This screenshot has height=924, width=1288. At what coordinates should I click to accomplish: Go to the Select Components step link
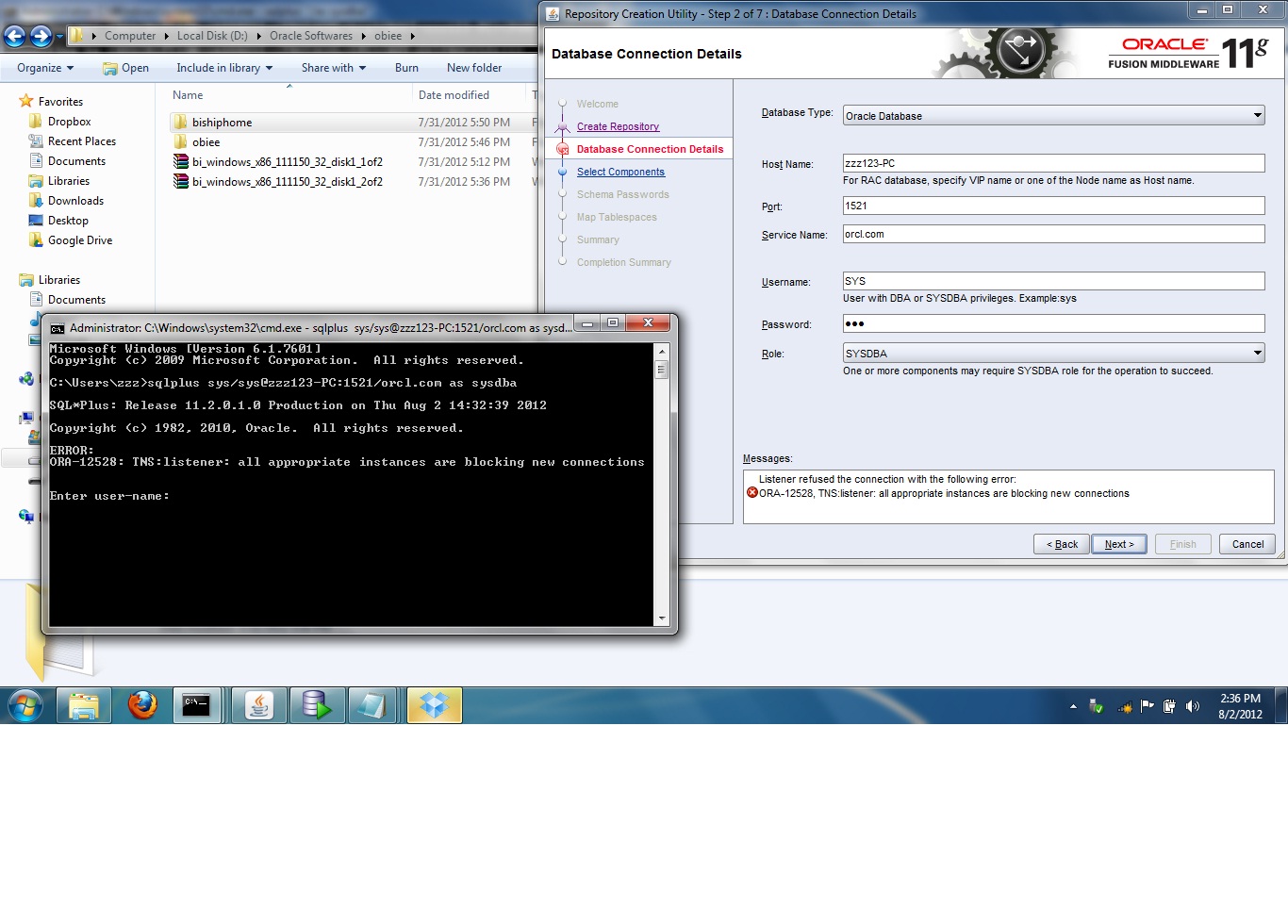point(620,172)
